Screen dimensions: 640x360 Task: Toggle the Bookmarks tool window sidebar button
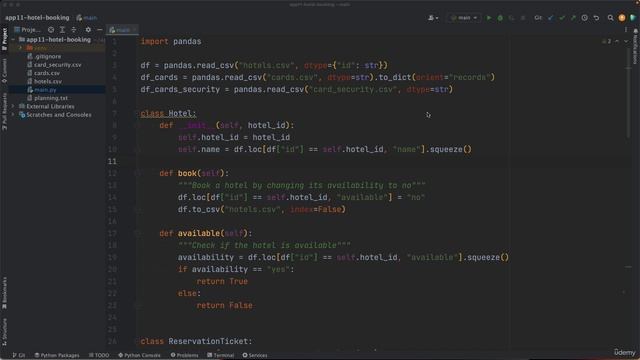pyautogui.click(x=4, y=293)
